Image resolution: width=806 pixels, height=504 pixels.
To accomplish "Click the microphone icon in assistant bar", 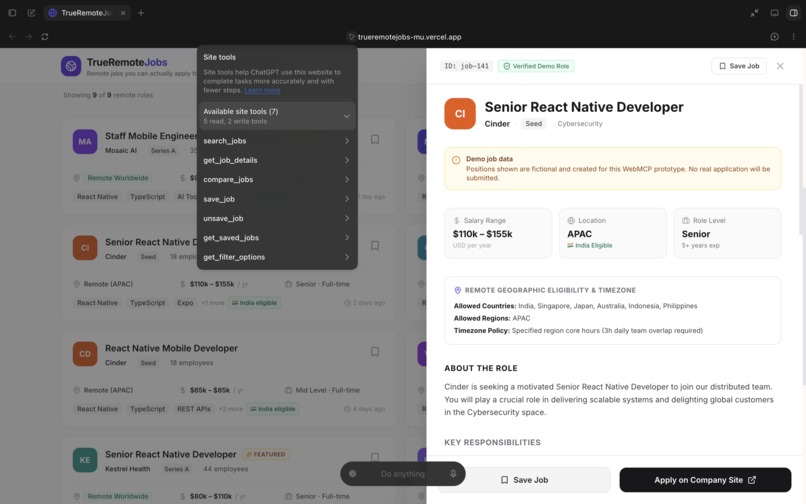I will pyautogui.click(x=453, y=474).
